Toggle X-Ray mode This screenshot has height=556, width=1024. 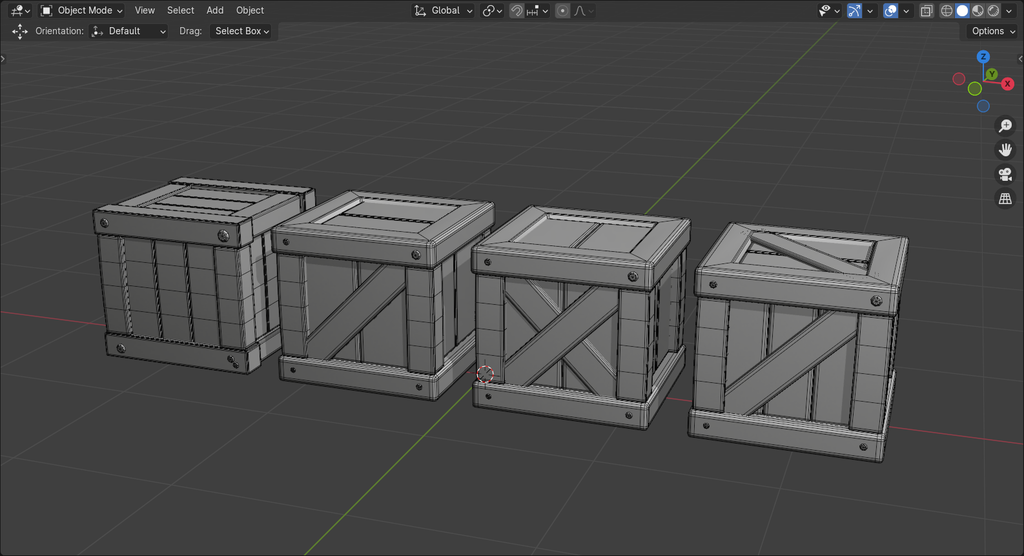926,10
